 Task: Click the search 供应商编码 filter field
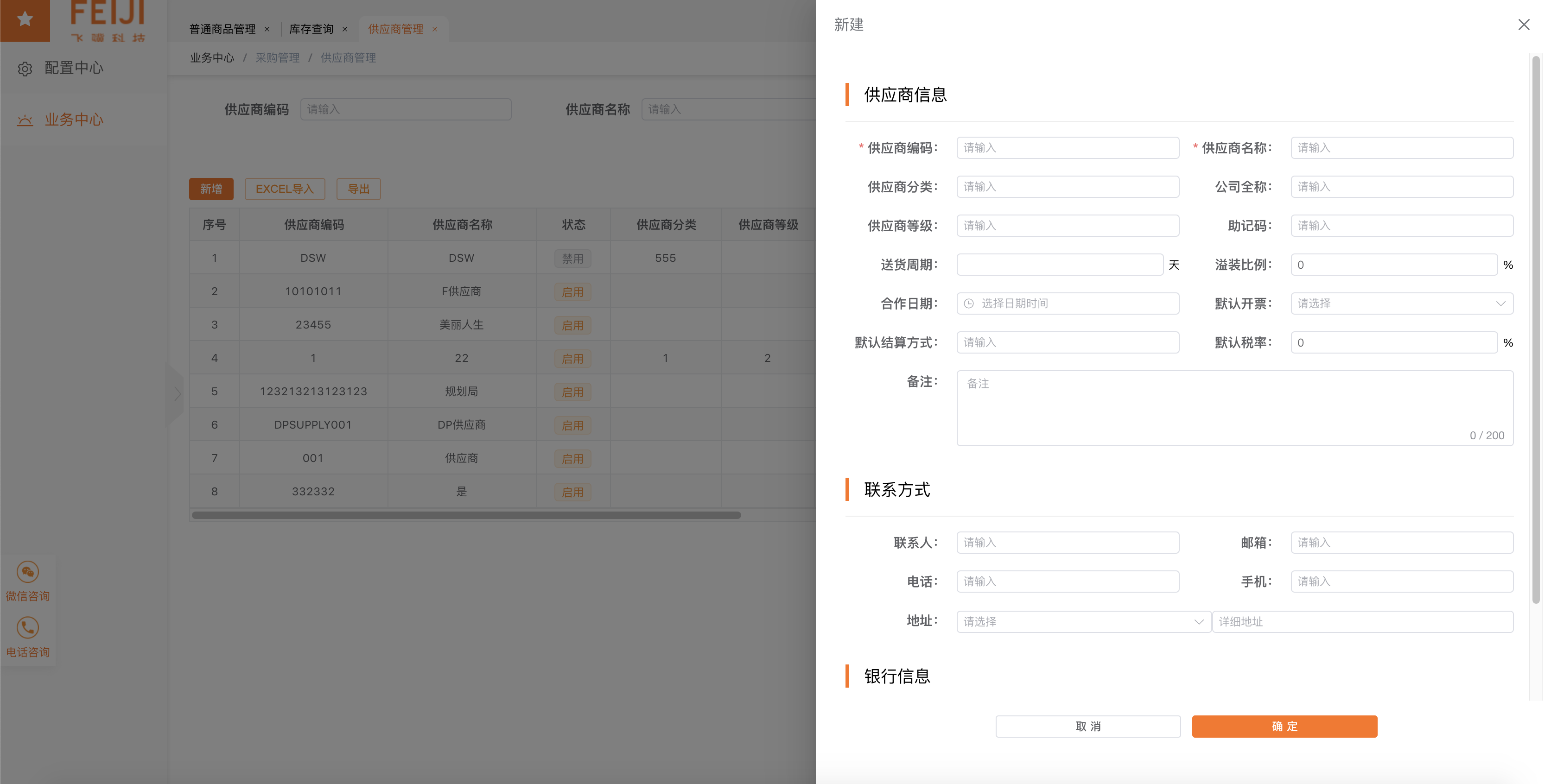(x=406, y=109)
